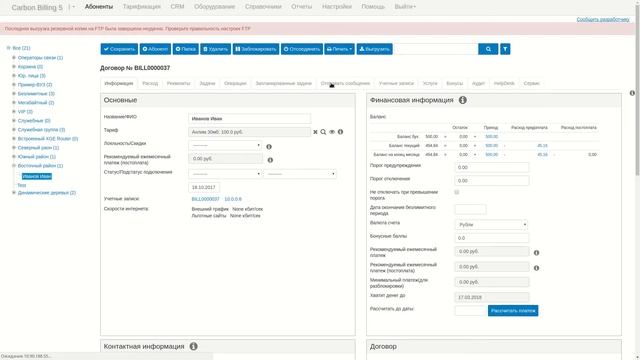Click the Сообщить разработчику link
Image resolution: width=640 pixels, height=360 pixels.
[x=603, y=19]
